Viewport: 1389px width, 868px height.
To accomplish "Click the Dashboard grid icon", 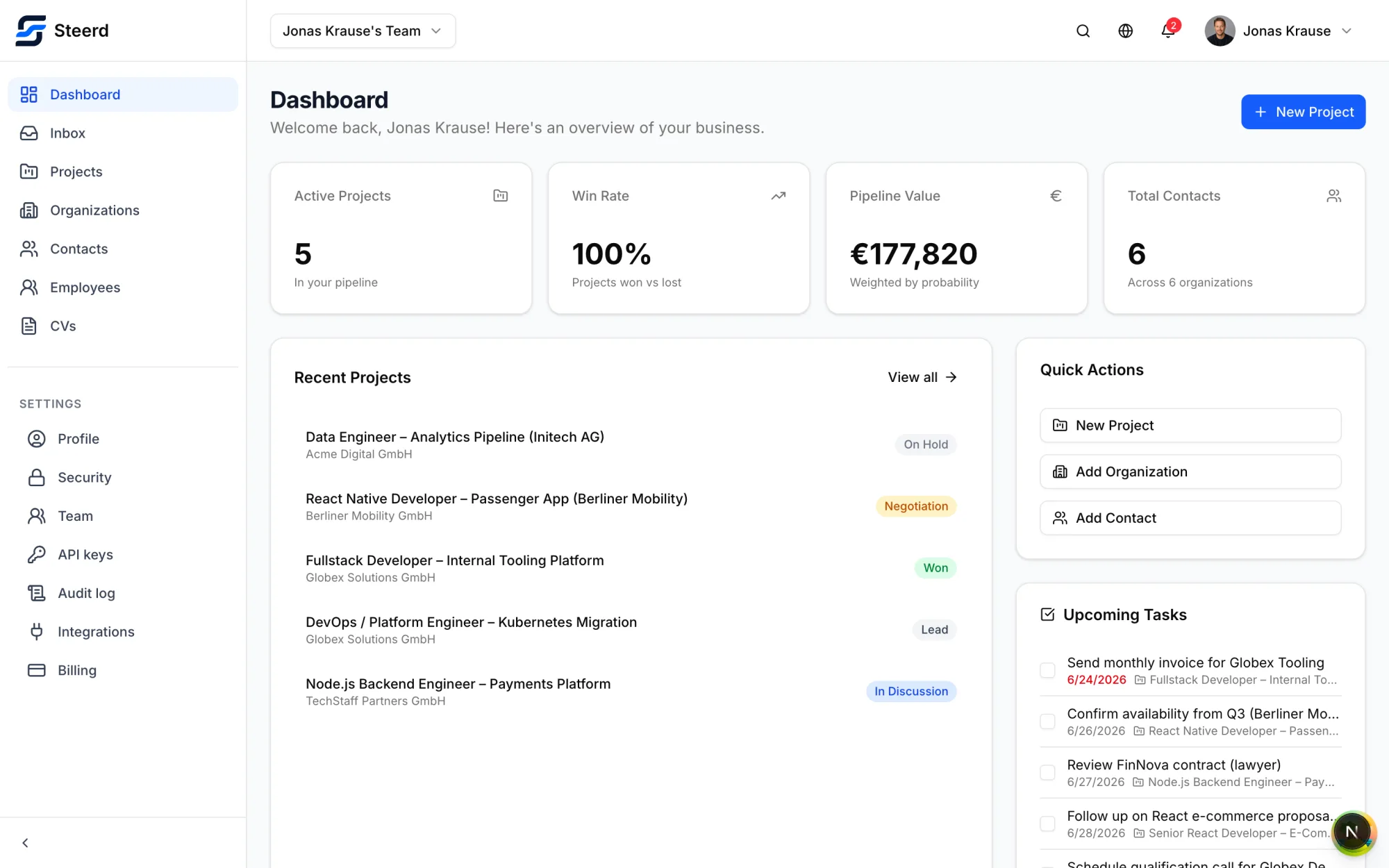I will click(x=29, y=94).
